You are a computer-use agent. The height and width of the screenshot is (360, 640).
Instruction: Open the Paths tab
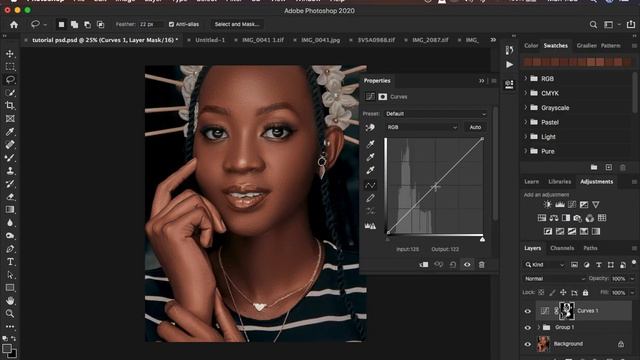590,248
